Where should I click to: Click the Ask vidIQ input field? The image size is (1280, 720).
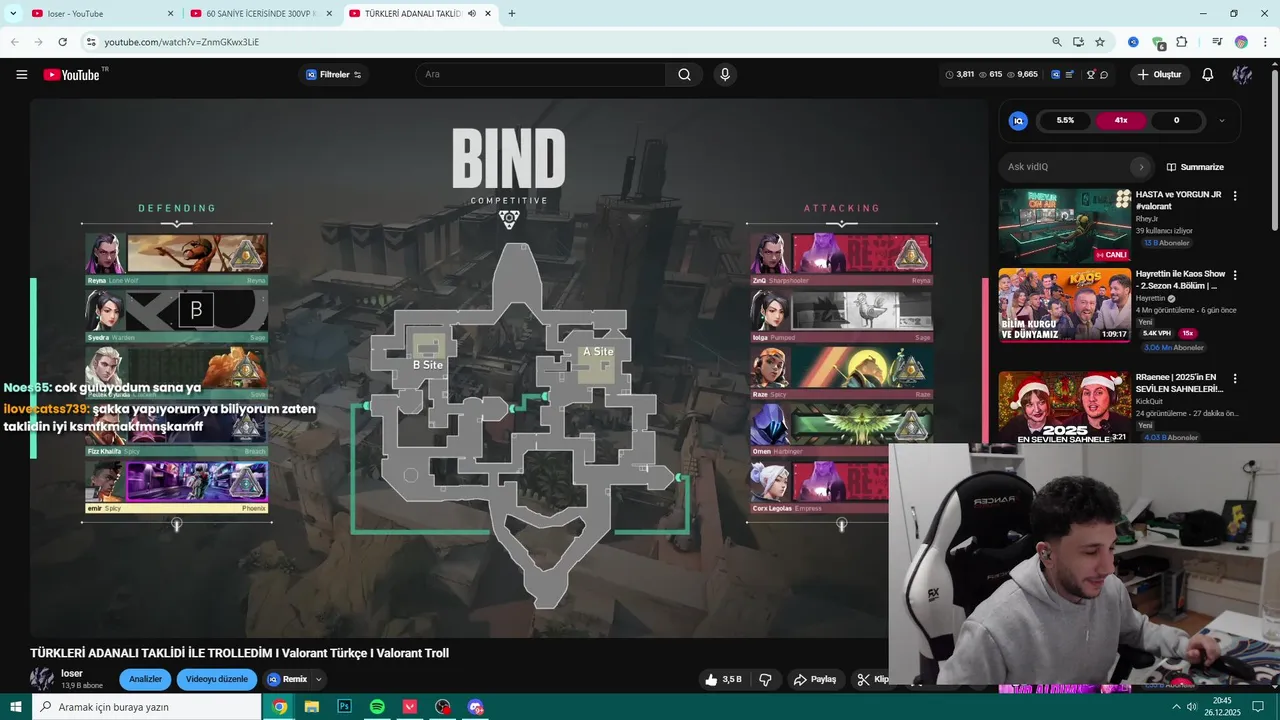pyautogui.click(x=1065, y=167)
